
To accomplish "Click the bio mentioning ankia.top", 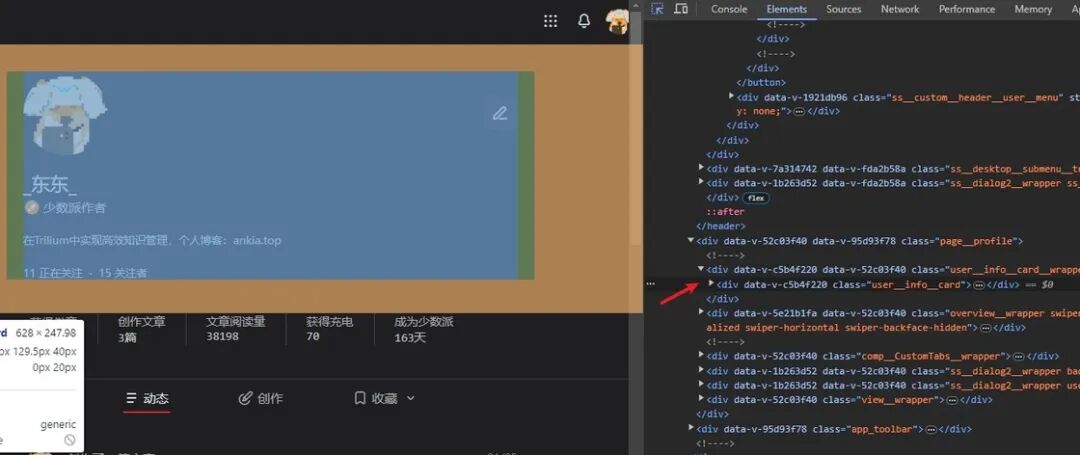I will 152,240.
